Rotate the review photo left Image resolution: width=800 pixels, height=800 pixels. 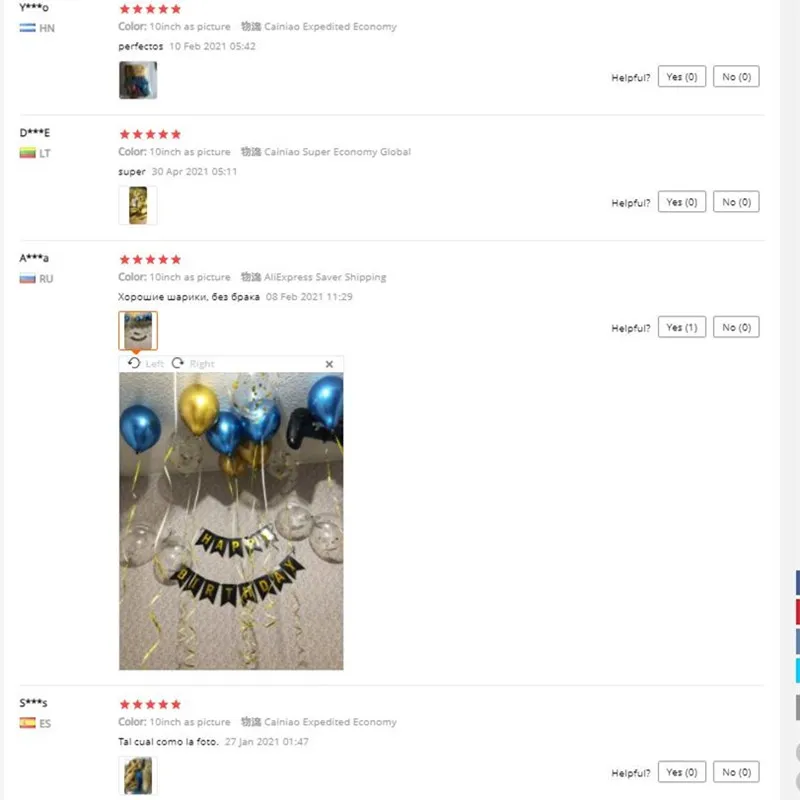click(145, 363)
